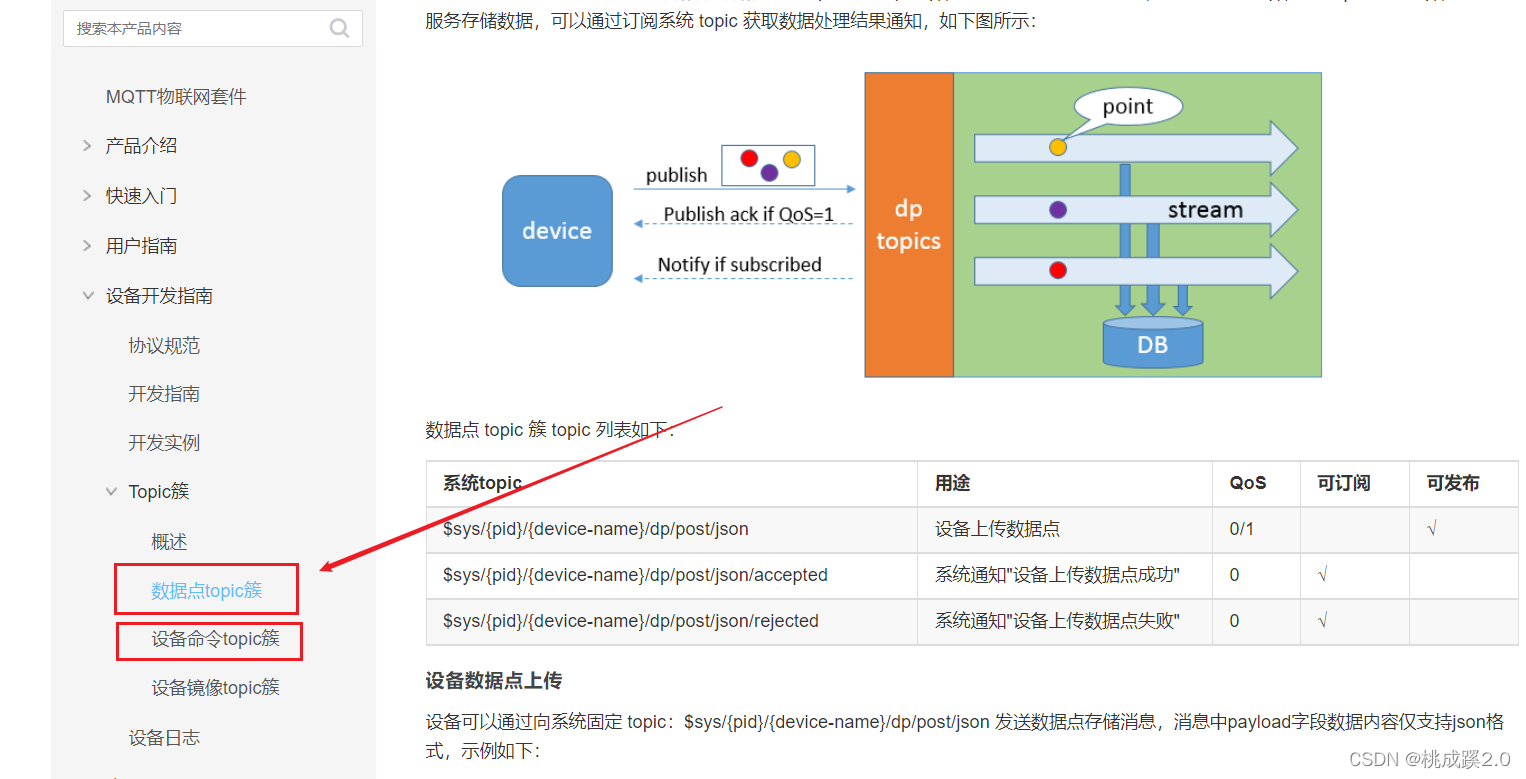The height and width of the screenshot is (779, 1526).
Task: Collapse the Topic簇 subsection
Action: [x=157, y=491]
